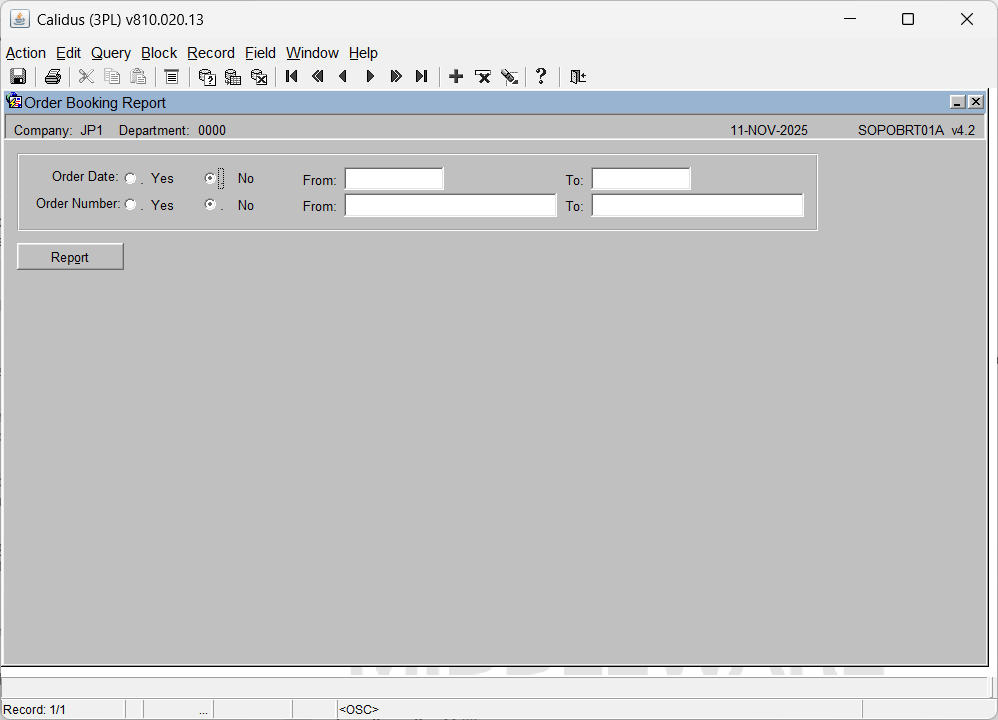Select Yes for Order Number
The height and width of the screenshot is (720, 998).
tap(131, 205)
